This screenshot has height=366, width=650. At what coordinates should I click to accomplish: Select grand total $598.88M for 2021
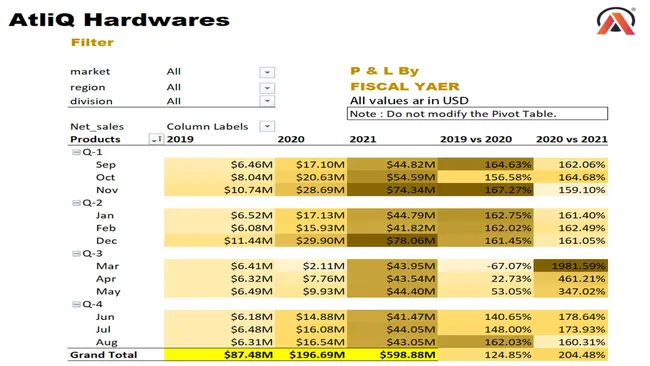(x=392, y=355)
